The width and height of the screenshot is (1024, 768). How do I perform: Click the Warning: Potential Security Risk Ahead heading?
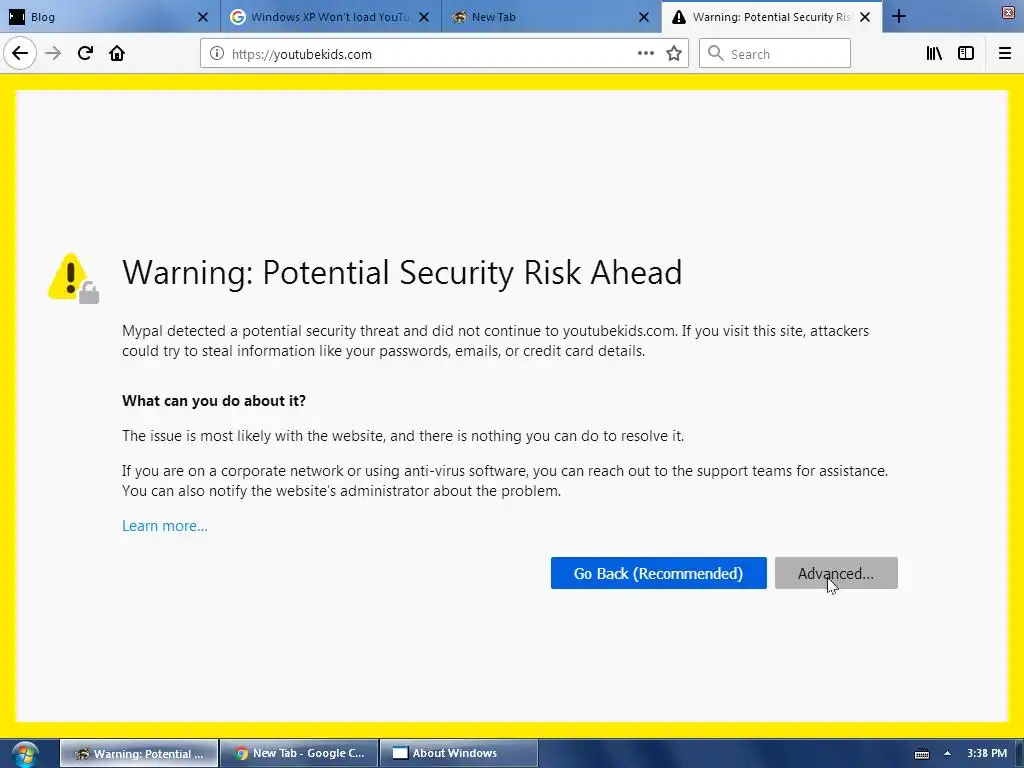(x=402, y=272)
